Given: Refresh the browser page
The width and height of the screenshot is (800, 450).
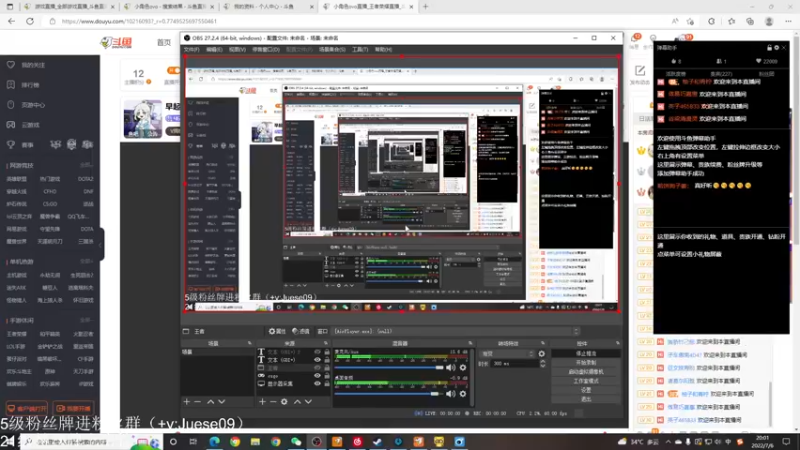Looking at the screenshot, I should coord(30,21).
